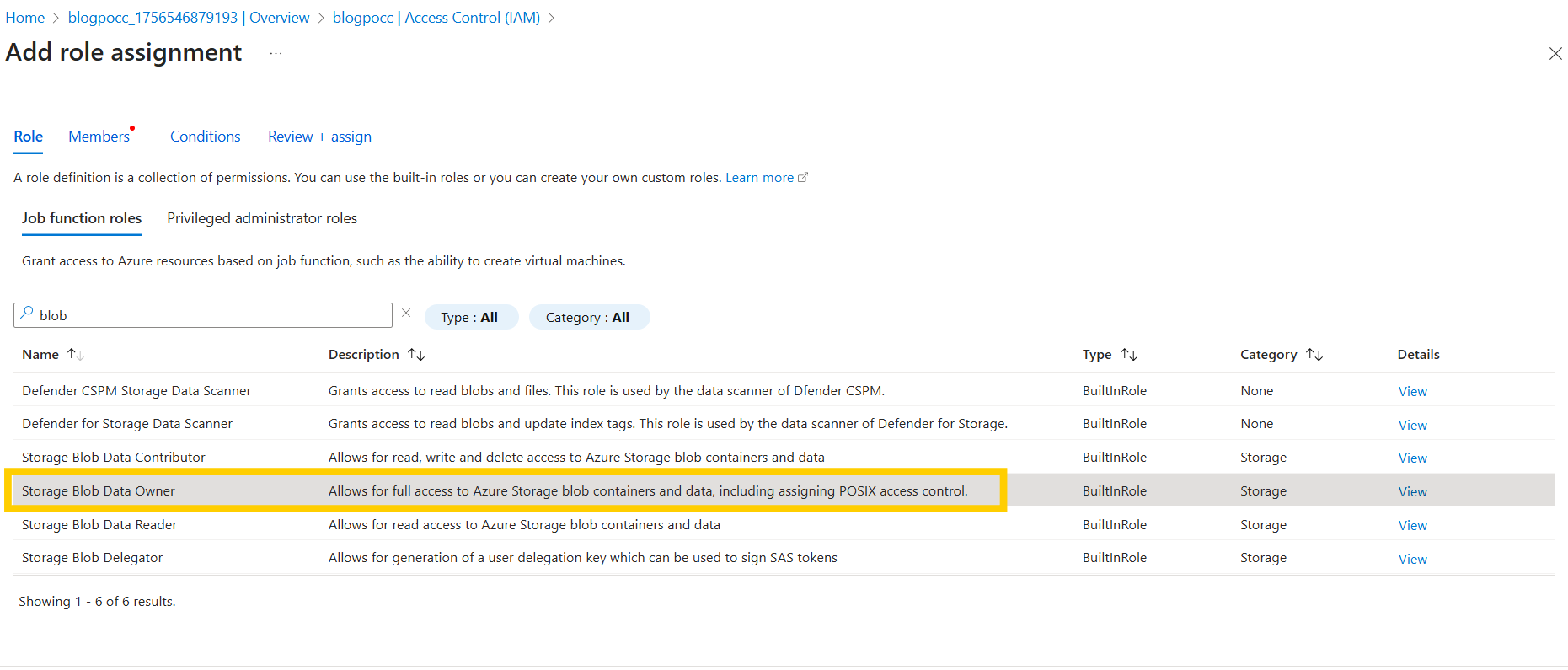View details for Storage Blob Data Owner
Screen dimensions: 1568x670
click(x=1412, y=492)
